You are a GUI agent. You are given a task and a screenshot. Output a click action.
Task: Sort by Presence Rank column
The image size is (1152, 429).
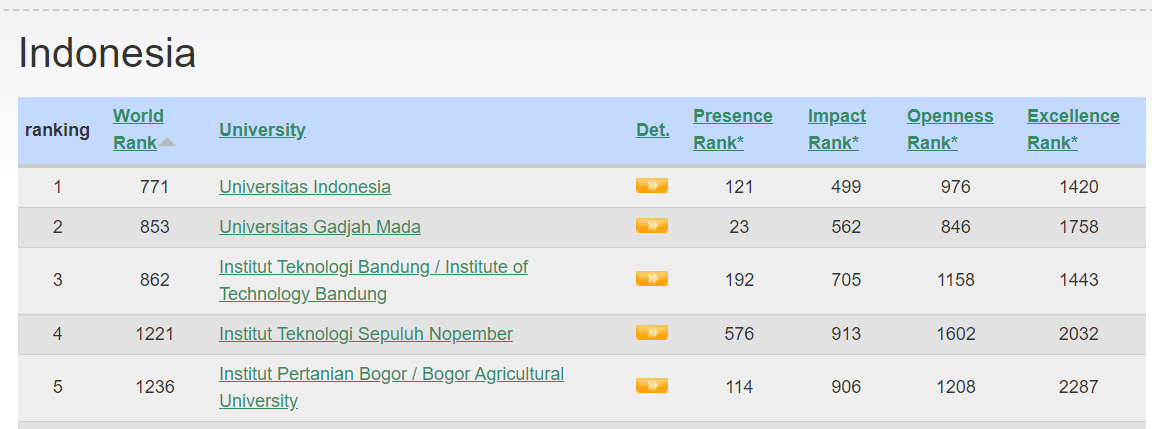coord(732,129)
